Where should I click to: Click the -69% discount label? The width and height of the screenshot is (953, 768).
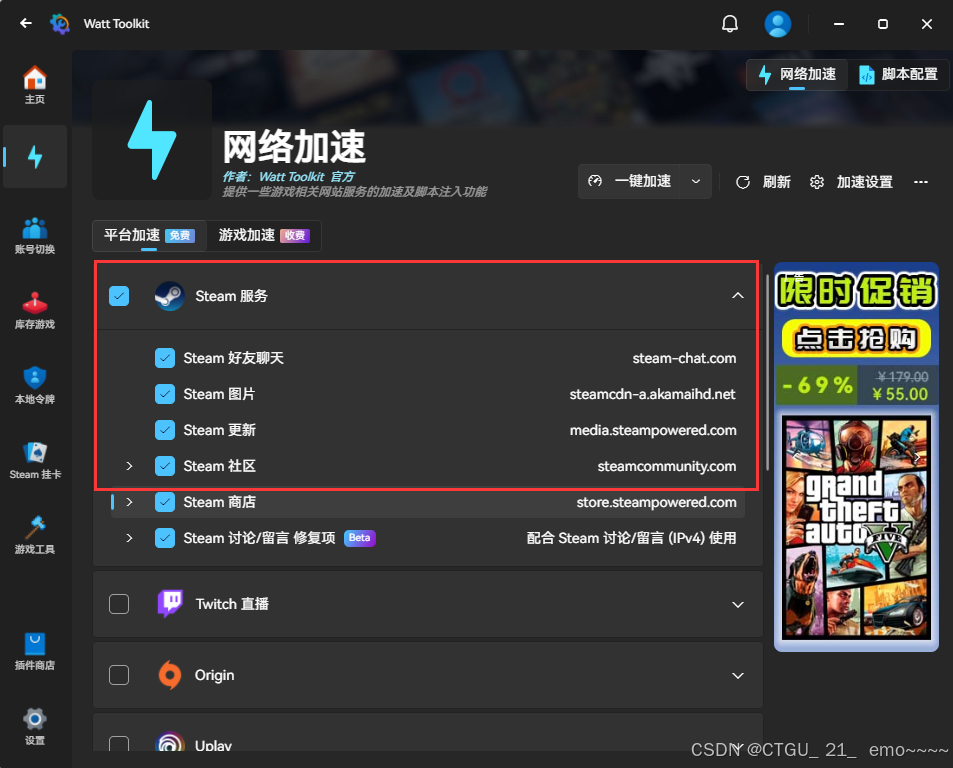pyautogui.click(x=817, y=385)
